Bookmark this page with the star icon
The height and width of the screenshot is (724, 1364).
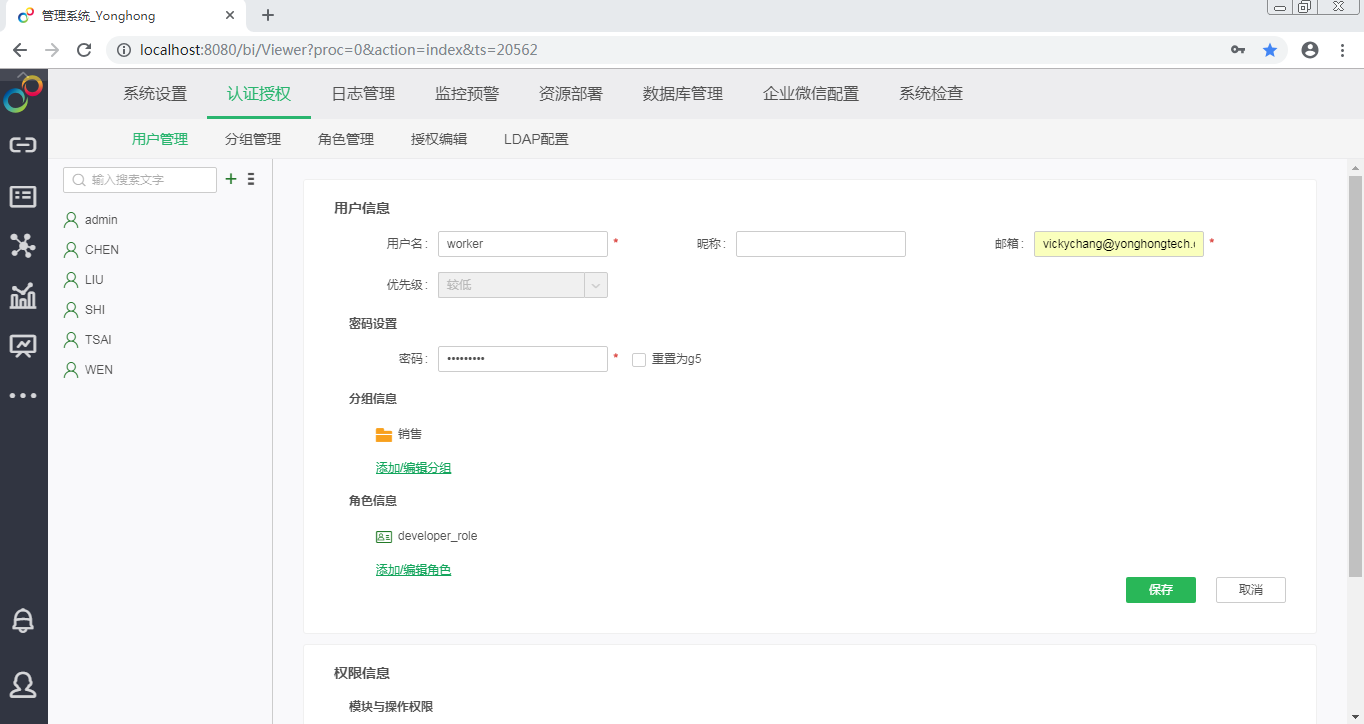coord(1270,50)
